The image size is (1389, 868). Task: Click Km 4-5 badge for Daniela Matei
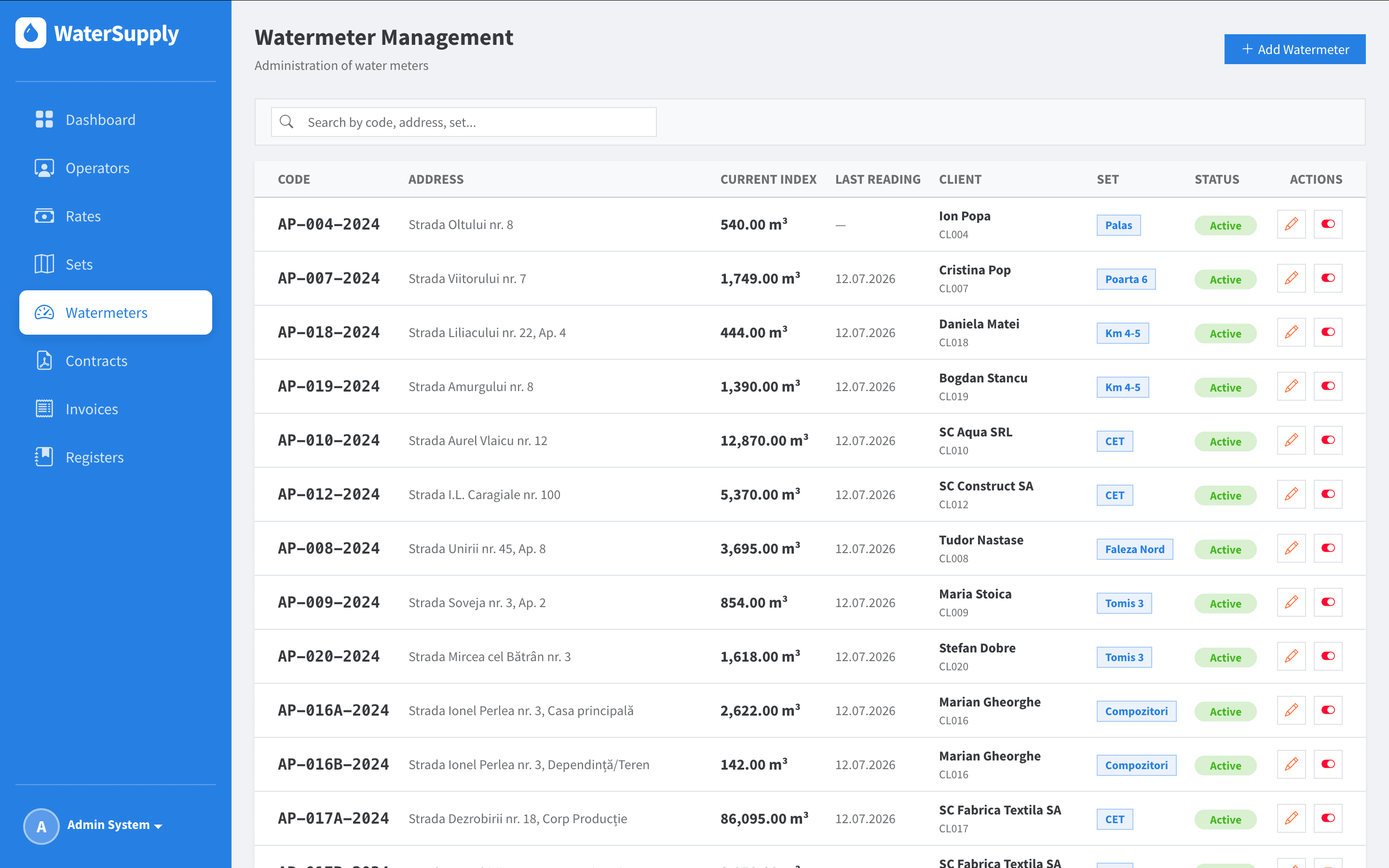point(1123,333)
